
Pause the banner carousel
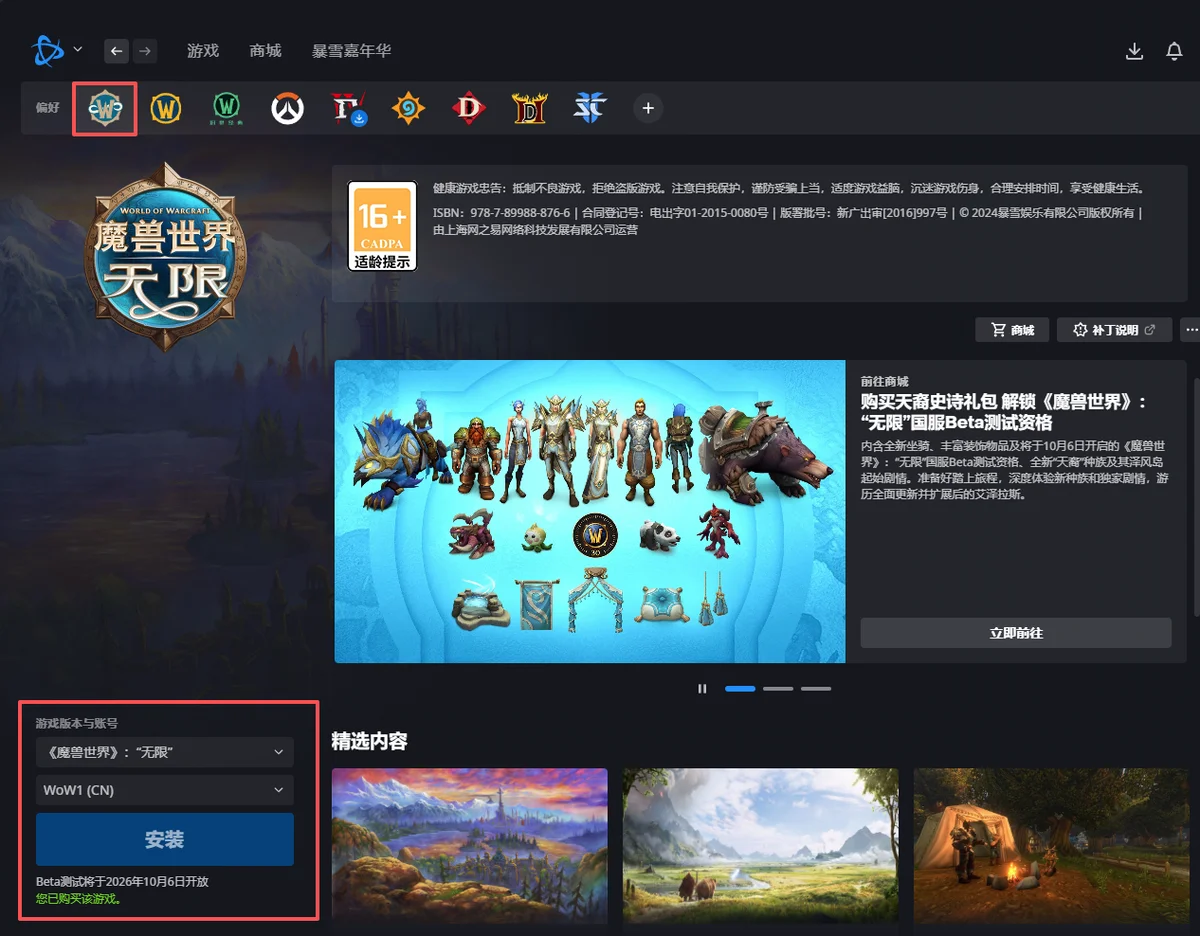tap(702, 688)
